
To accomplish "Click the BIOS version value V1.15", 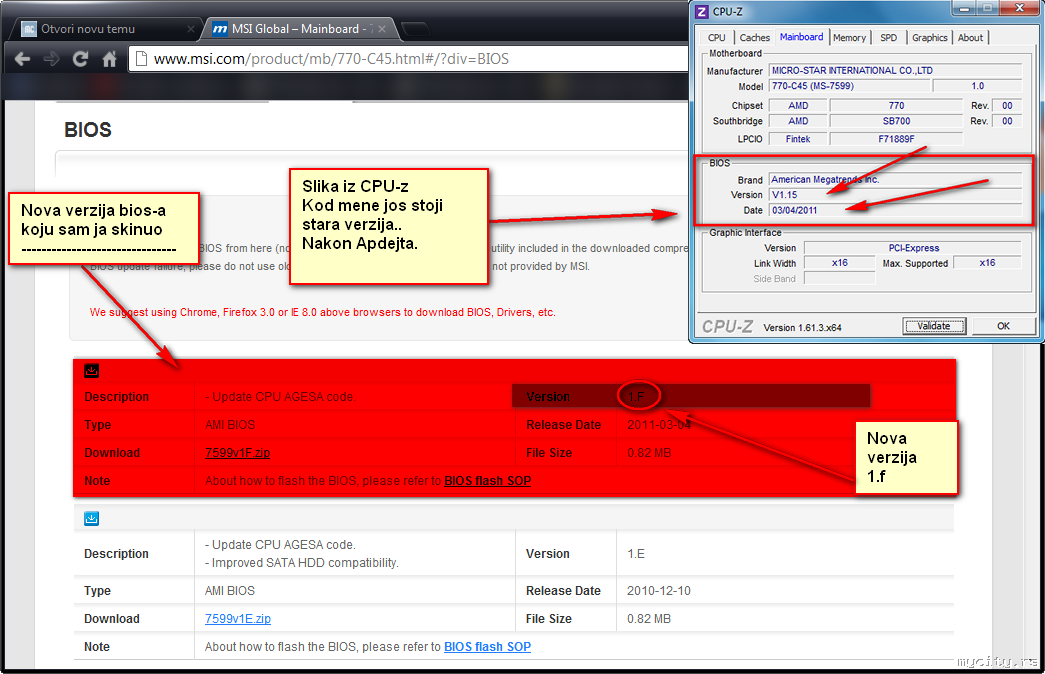I will coord(895,195).
